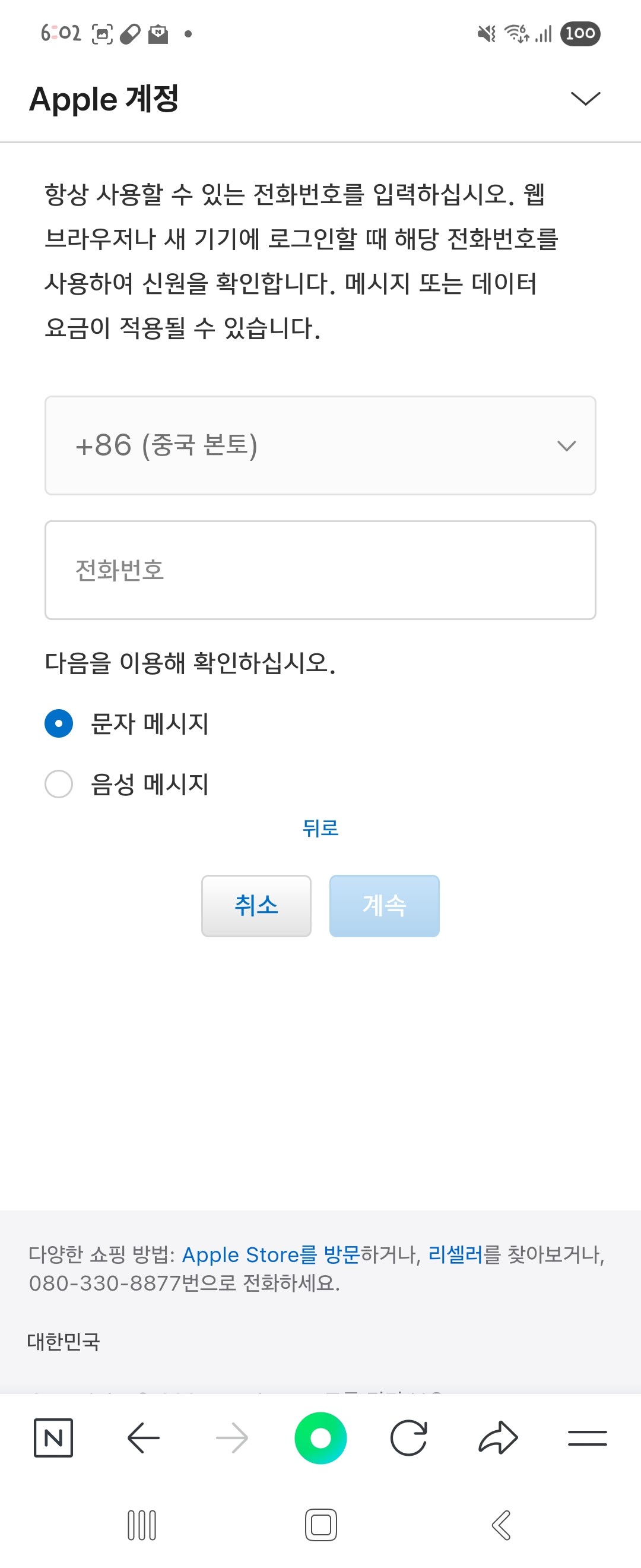Click the 계속 button

(x=385, y=906)
